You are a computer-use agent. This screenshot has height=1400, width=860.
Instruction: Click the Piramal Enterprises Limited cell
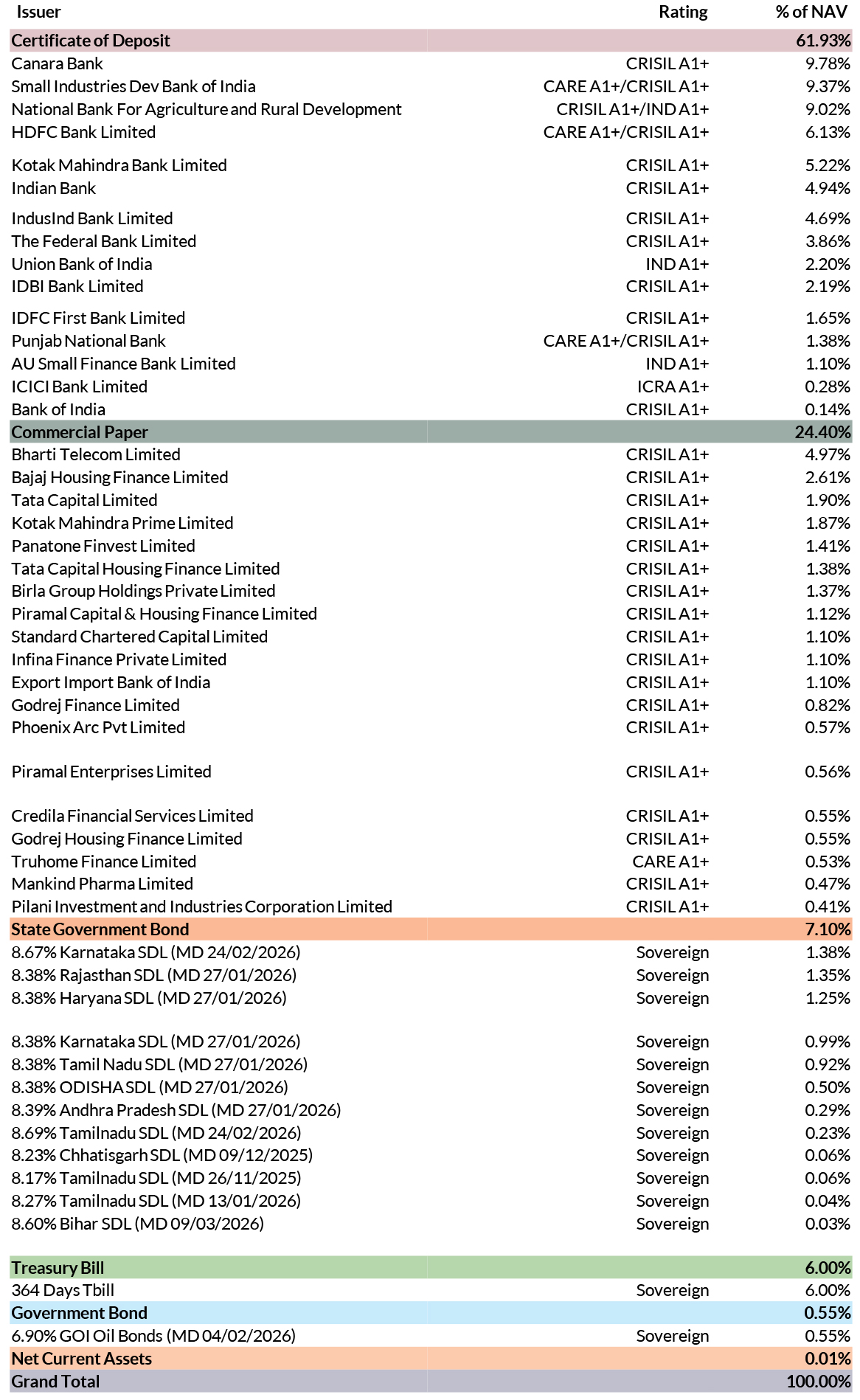pyautogui.click(x=111, y=772)
